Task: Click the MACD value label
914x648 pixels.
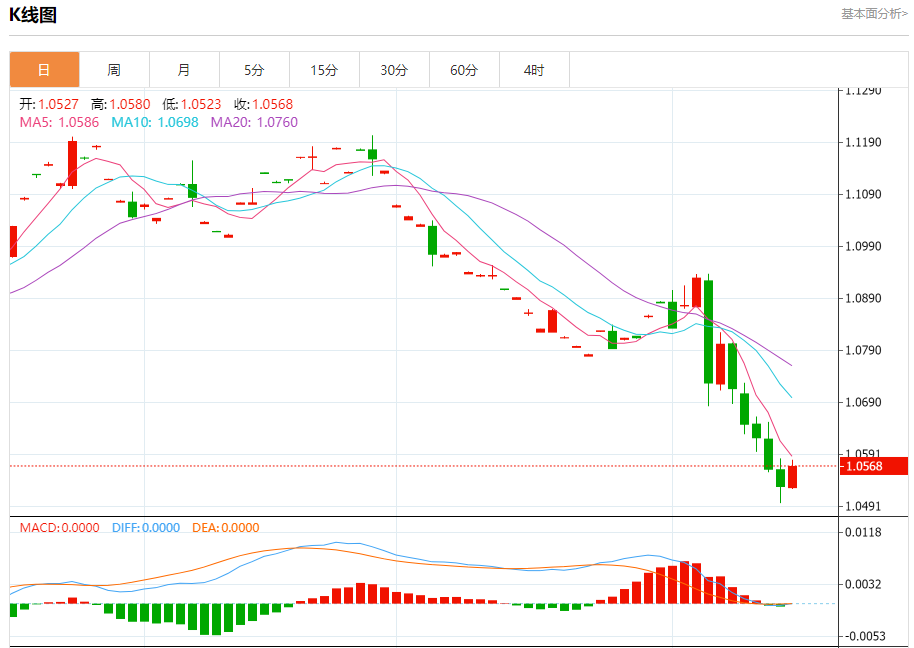Action: pyautogui.click(x=59, y=527)
